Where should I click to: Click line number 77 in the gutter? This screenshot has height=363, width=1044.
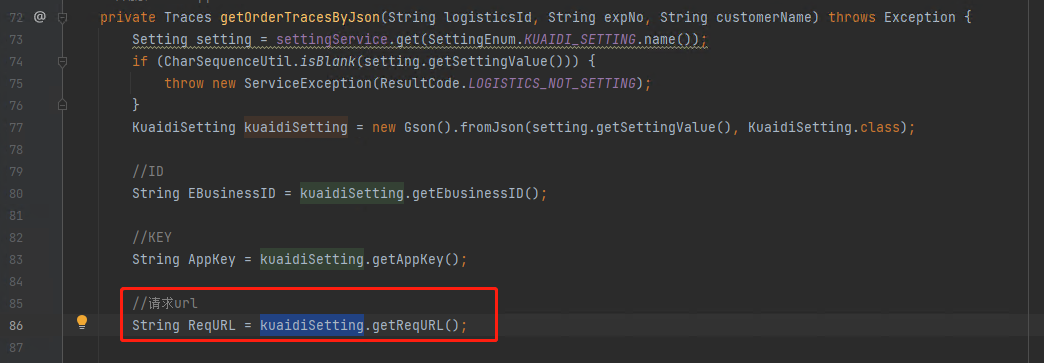point(17,127)
